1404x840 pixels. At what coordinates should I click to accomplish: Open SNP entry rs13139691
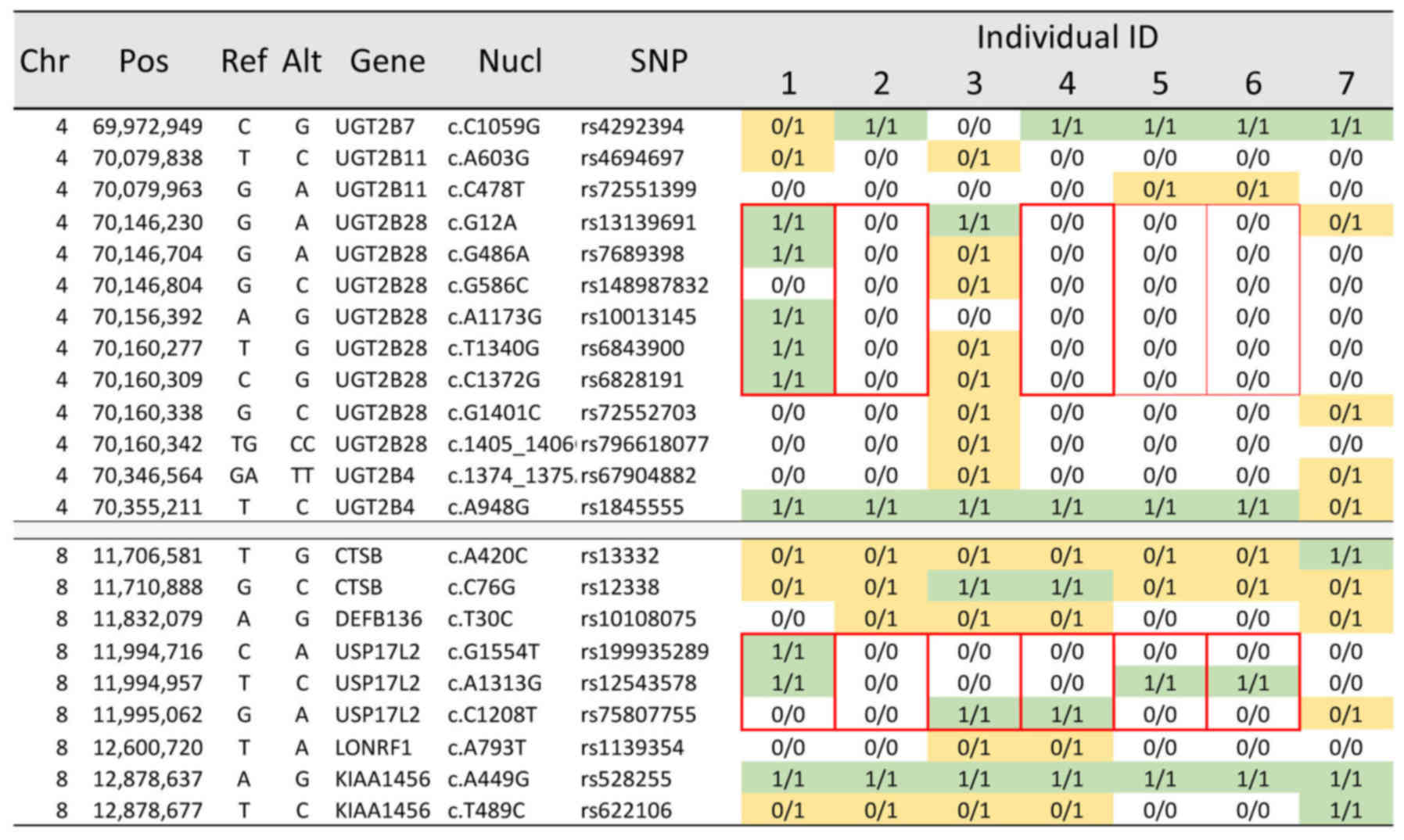[x=637, y=223]
